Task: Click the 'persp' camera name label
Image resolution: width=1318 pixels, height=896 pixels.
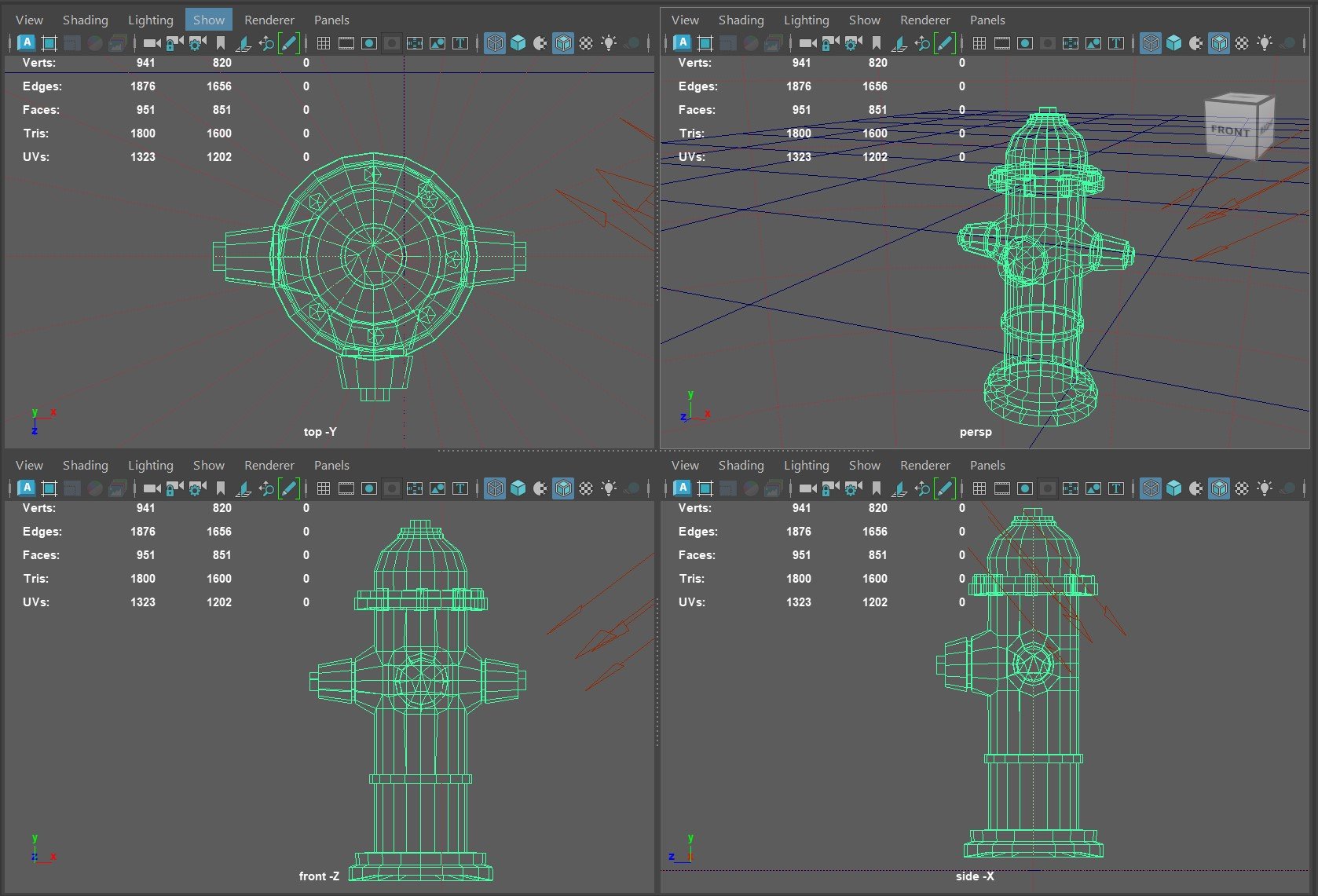Action: pos(976,432)
